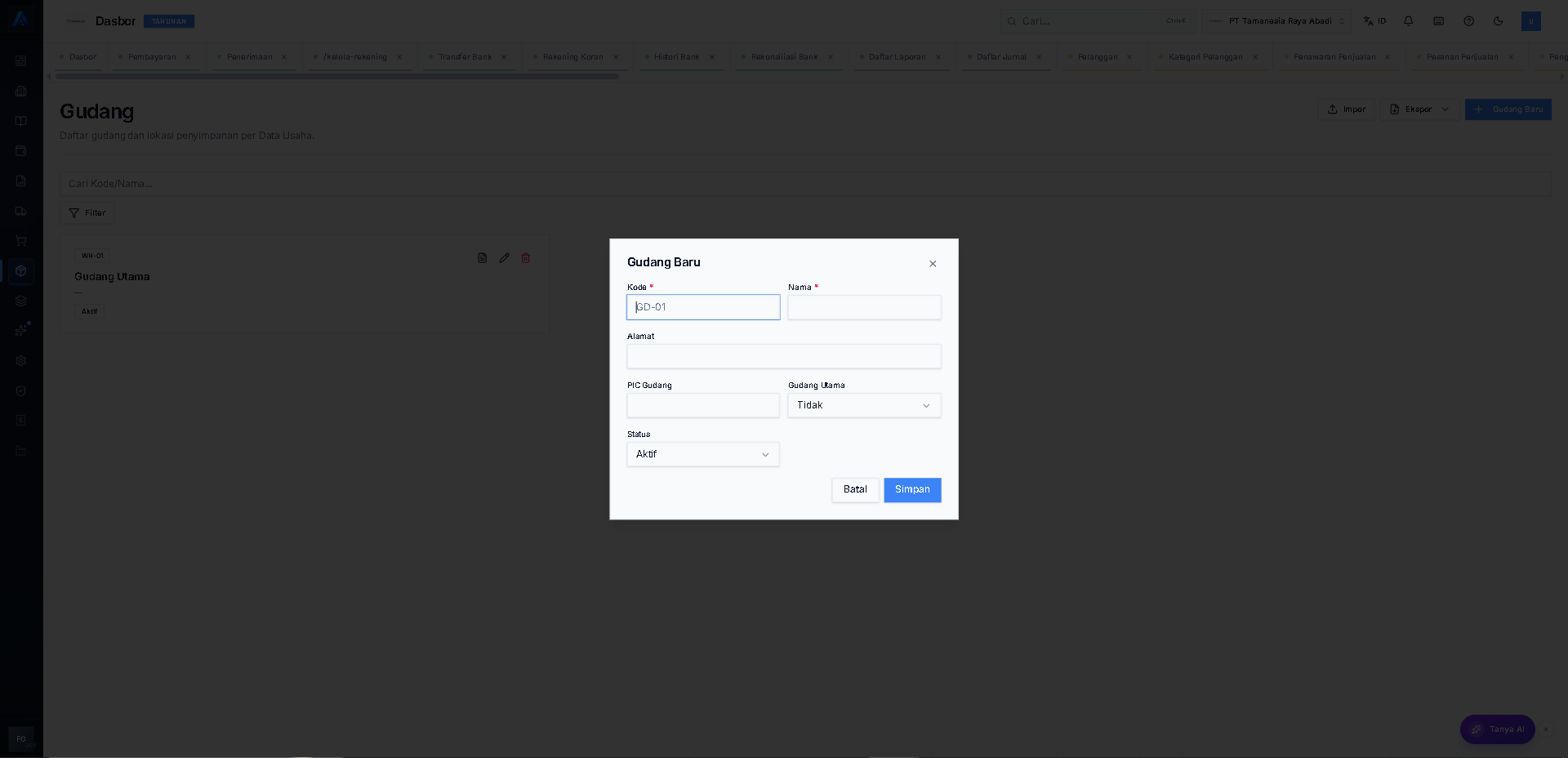Delete Gudang Utama with trash icon
The width and height of the screenshot is (1568, 758).
coord(526,257)
